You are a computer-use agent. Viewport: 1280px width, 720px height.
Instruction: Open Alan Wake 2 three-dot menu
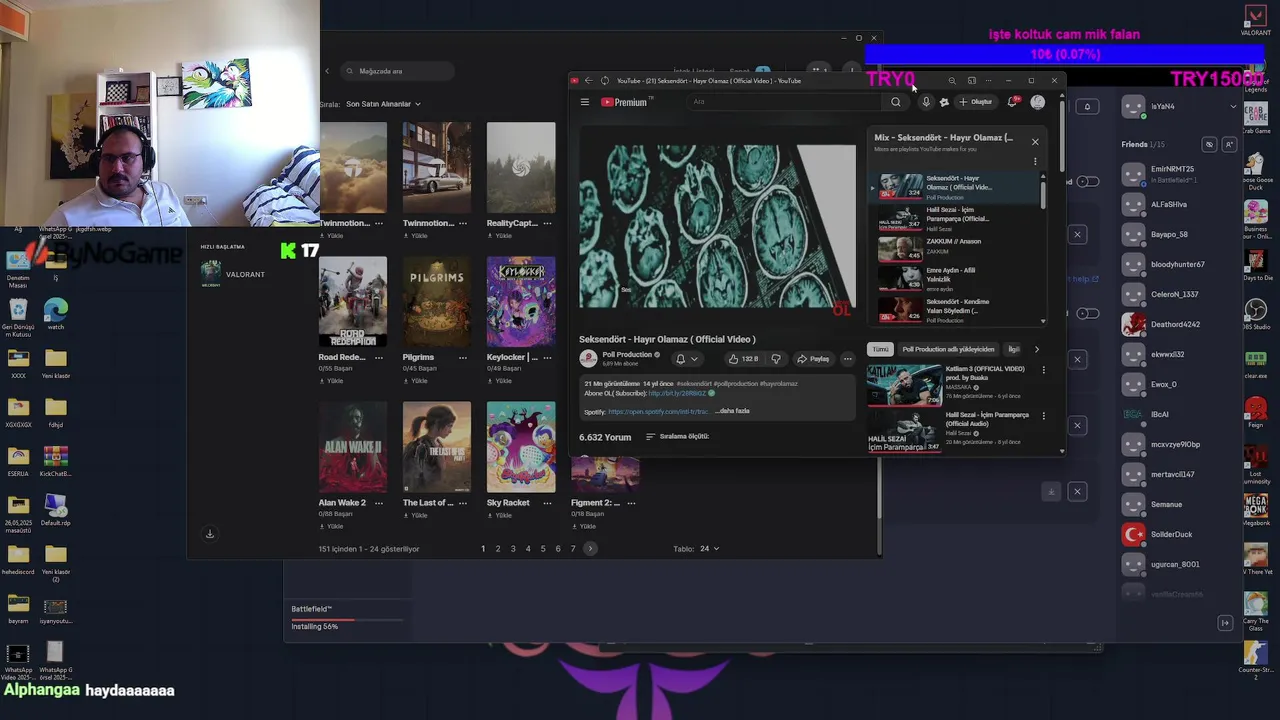pos(378,503)
